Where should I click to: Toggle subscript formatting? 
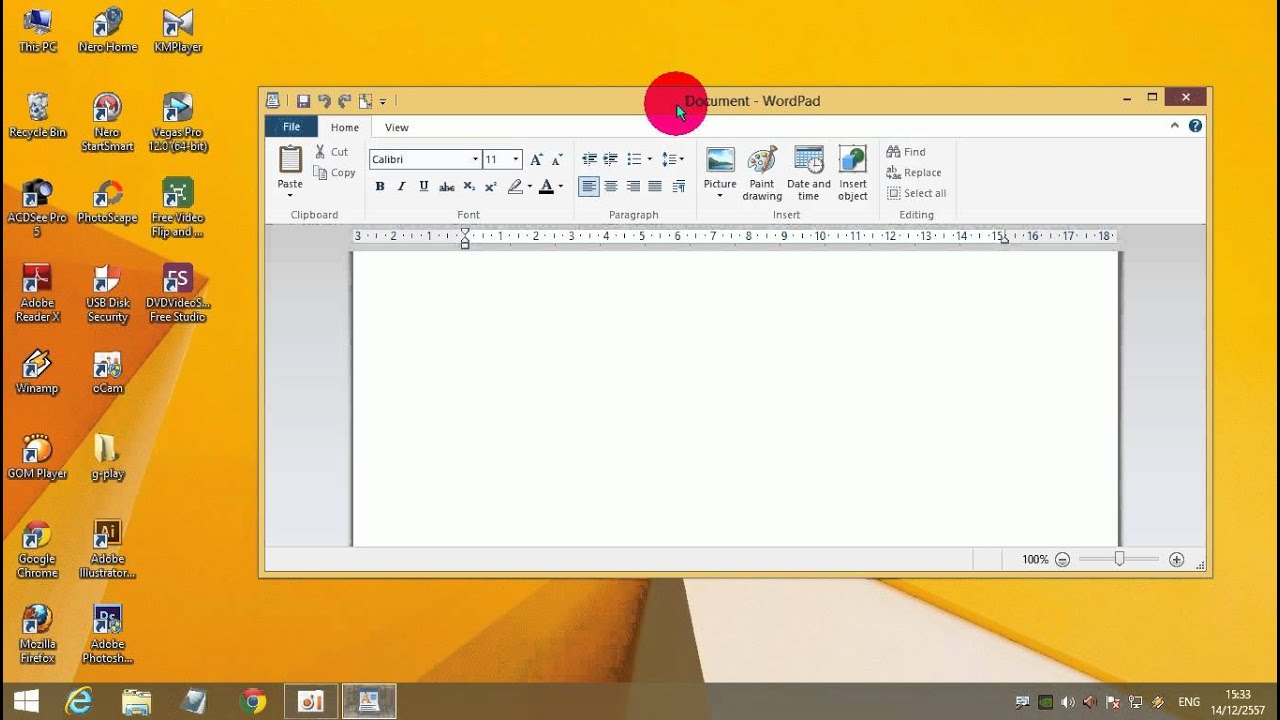[x=469, y=186]
